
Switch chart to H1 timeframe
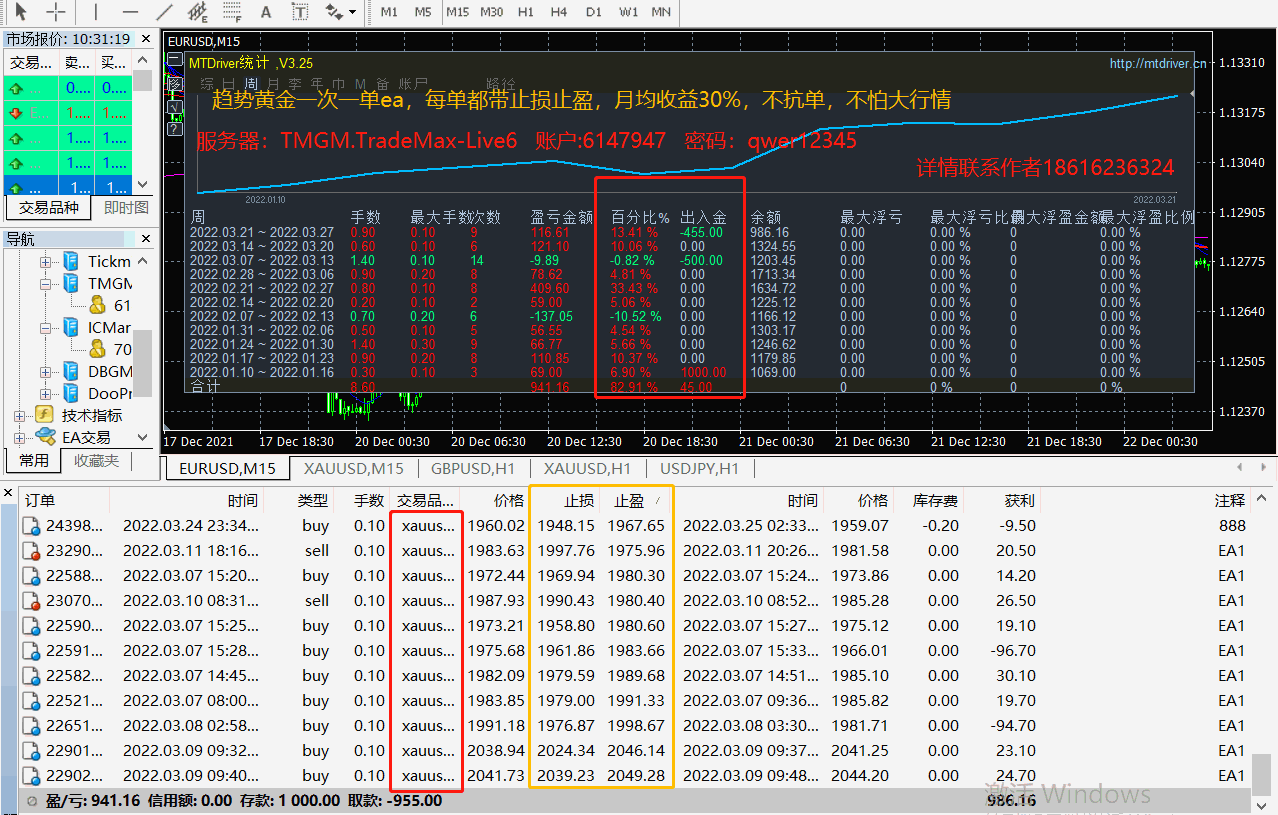coord(525,12)
